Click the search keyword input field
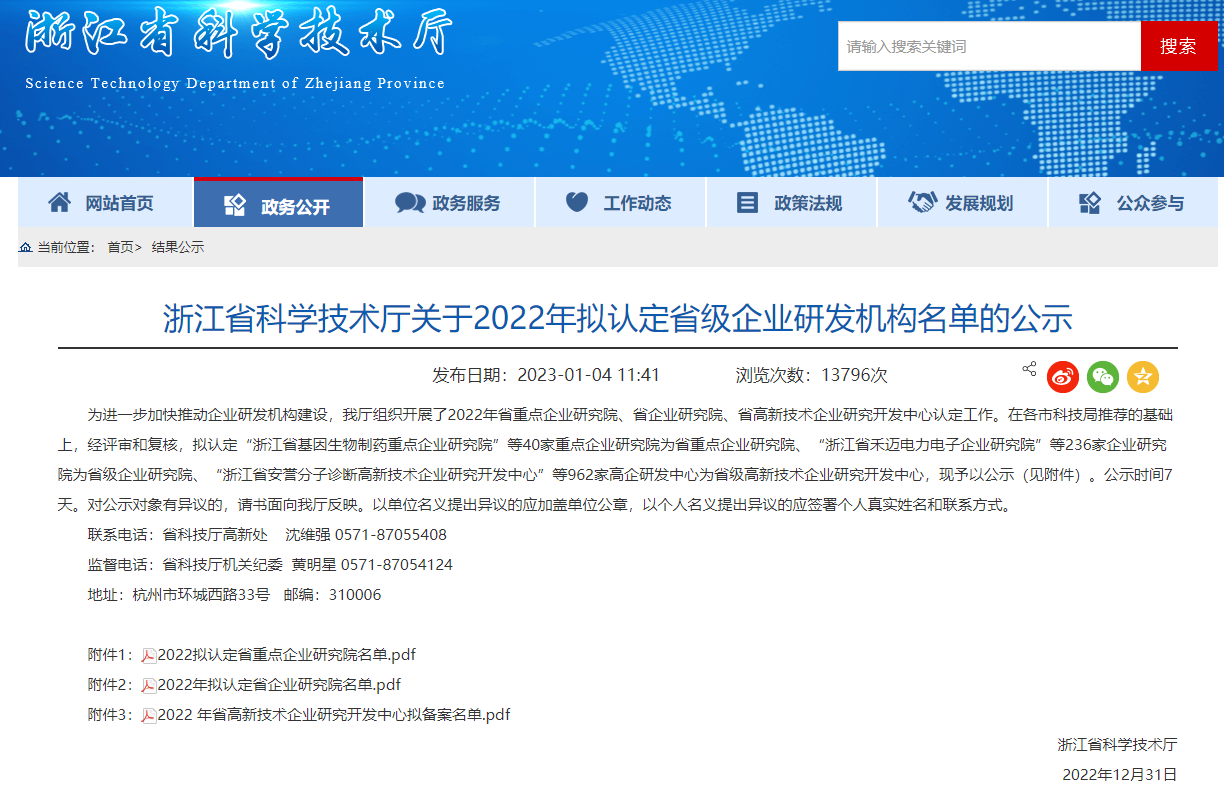The height and width of the screenshot is (799, 1224). (x=988, y=46)
